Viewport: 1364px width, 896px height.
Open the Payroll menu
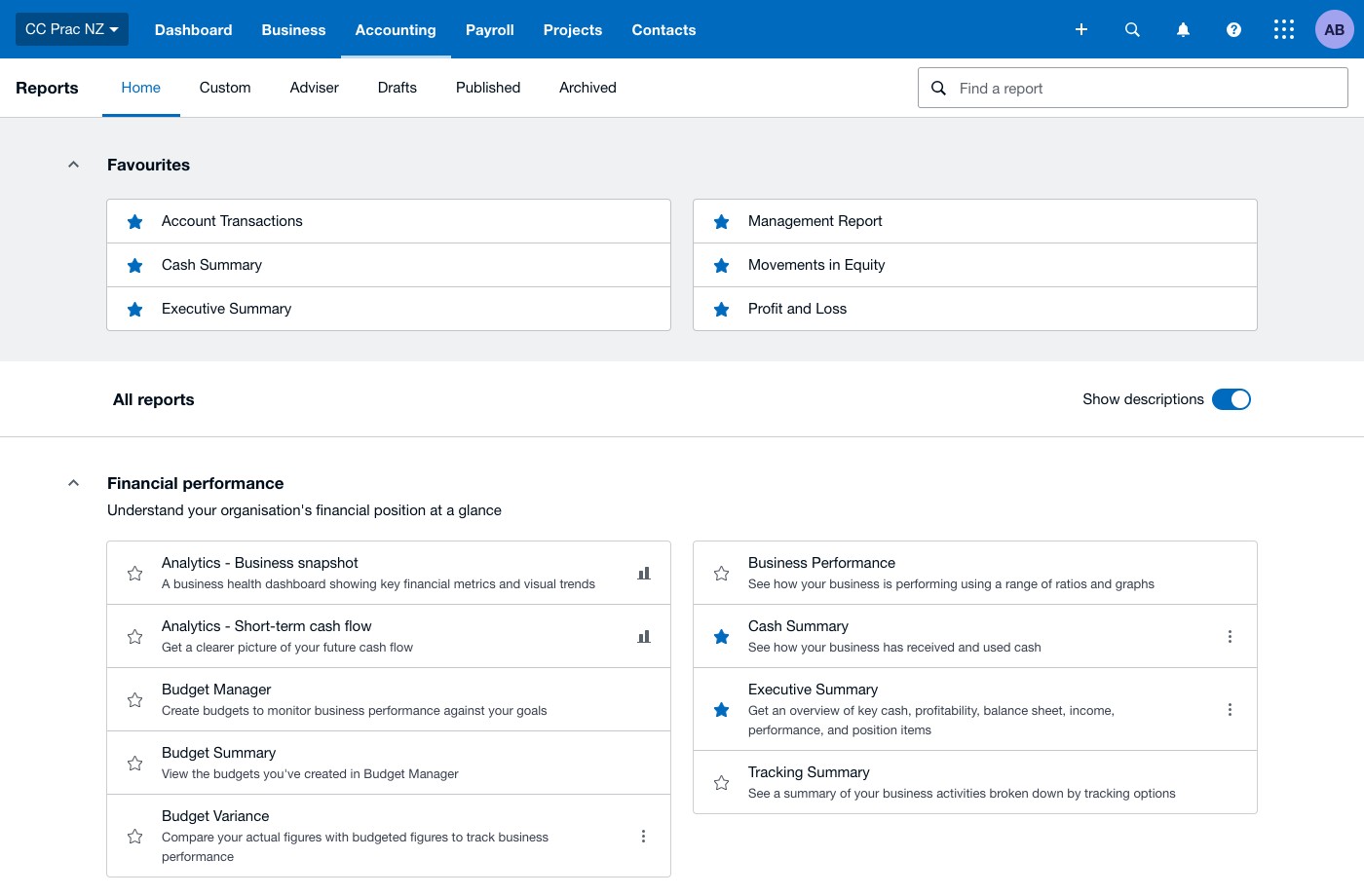[490, 30]
